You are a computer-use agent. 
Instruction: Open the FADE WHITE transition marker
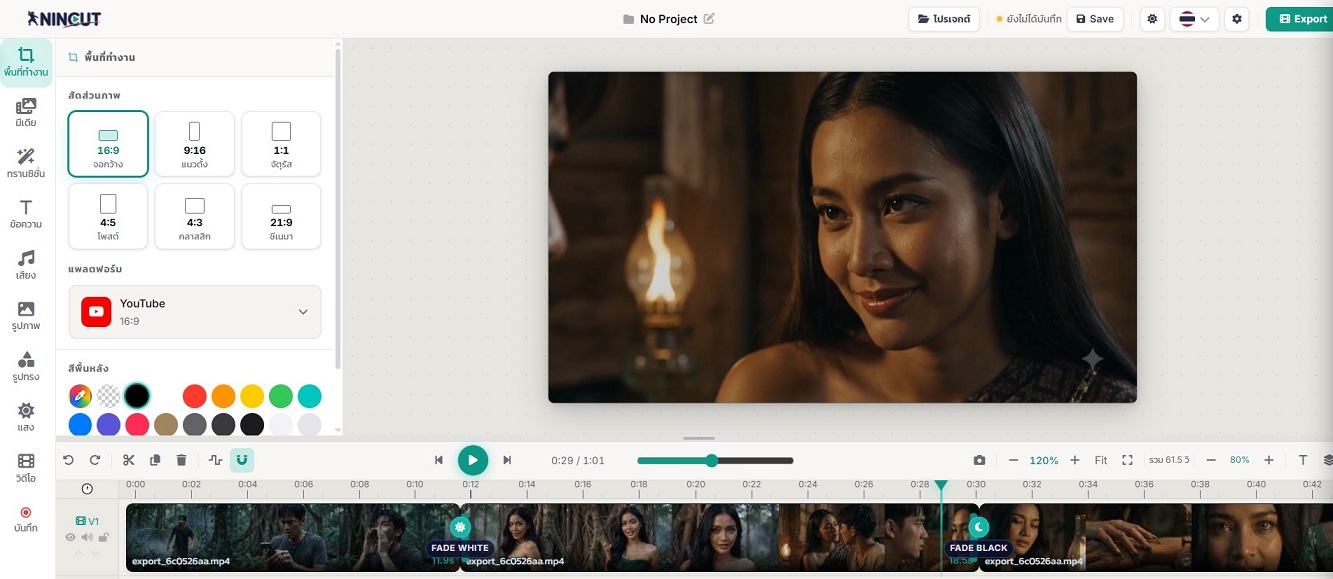(x=460, y=527)
